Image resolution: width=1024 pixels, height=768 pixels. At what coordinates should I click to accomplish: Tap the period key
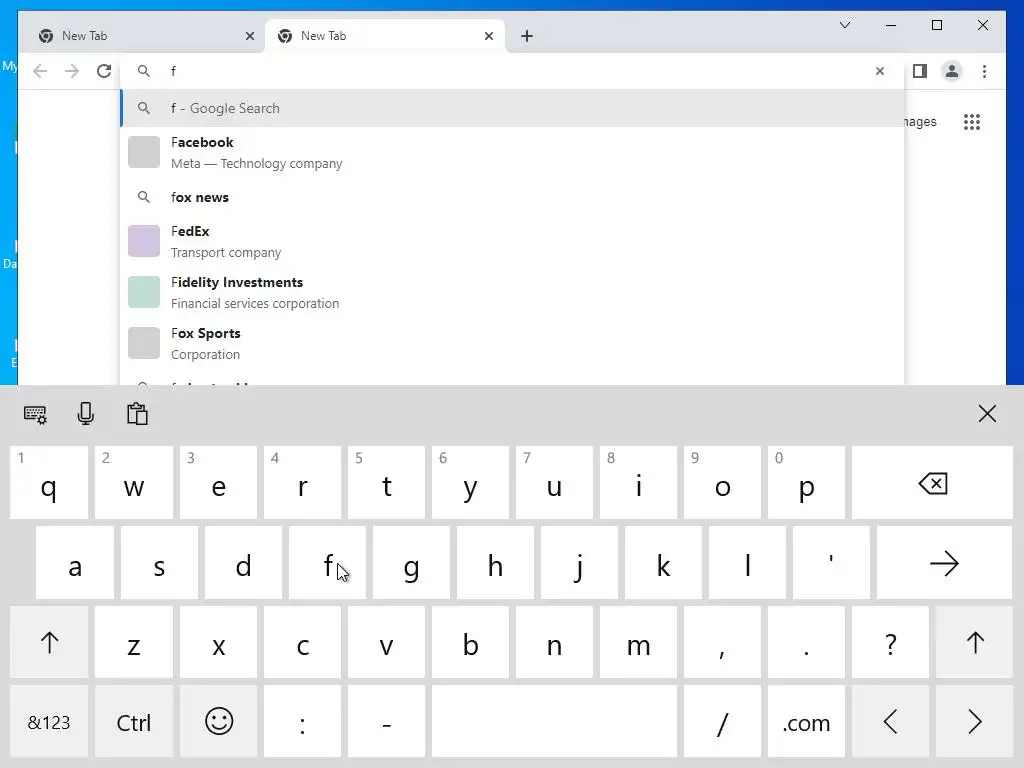[x=806, y=643]
